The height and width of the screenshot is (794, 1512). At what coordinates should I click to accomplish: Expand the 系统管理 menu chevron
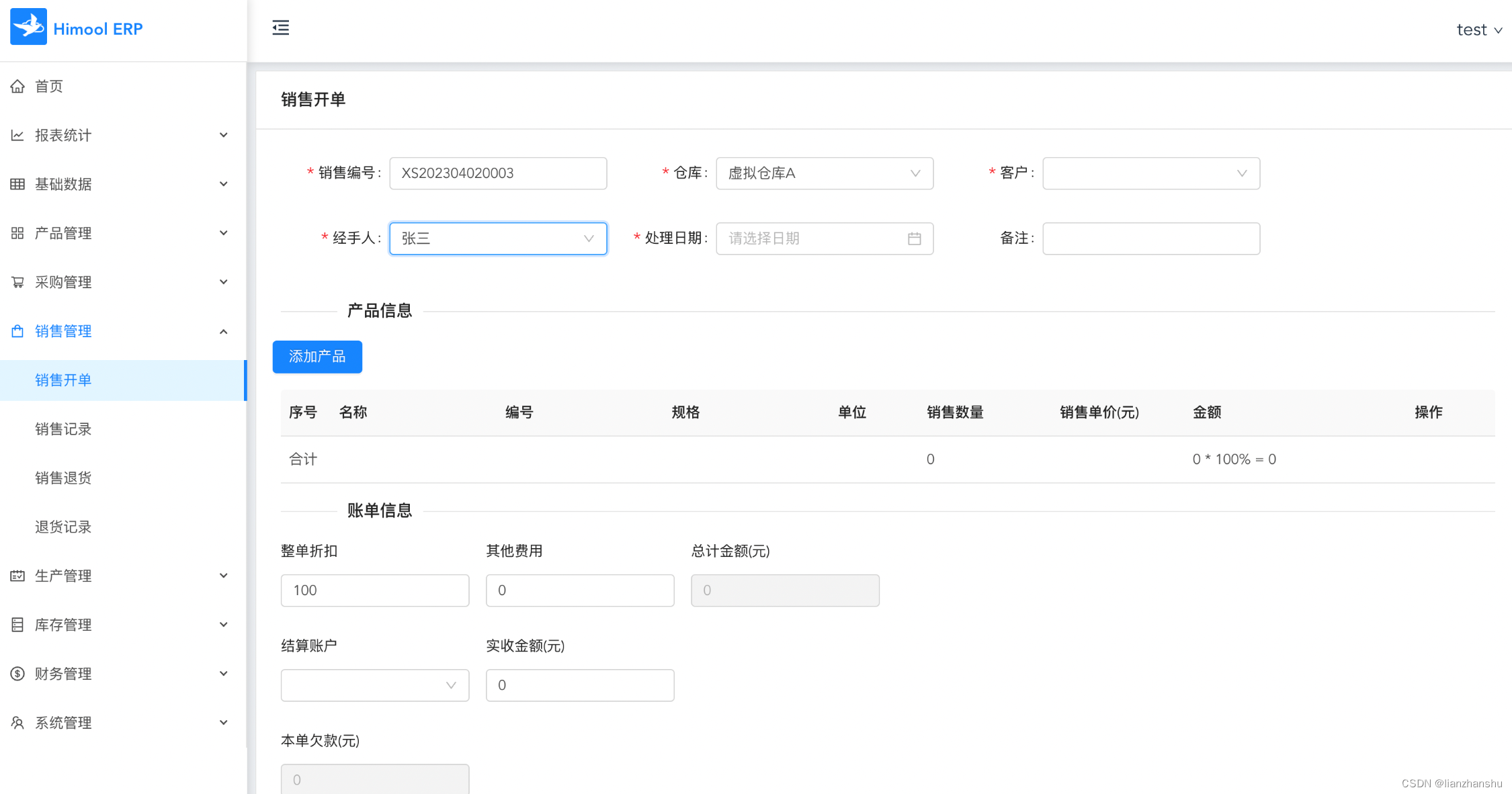[x=224, y=723]
